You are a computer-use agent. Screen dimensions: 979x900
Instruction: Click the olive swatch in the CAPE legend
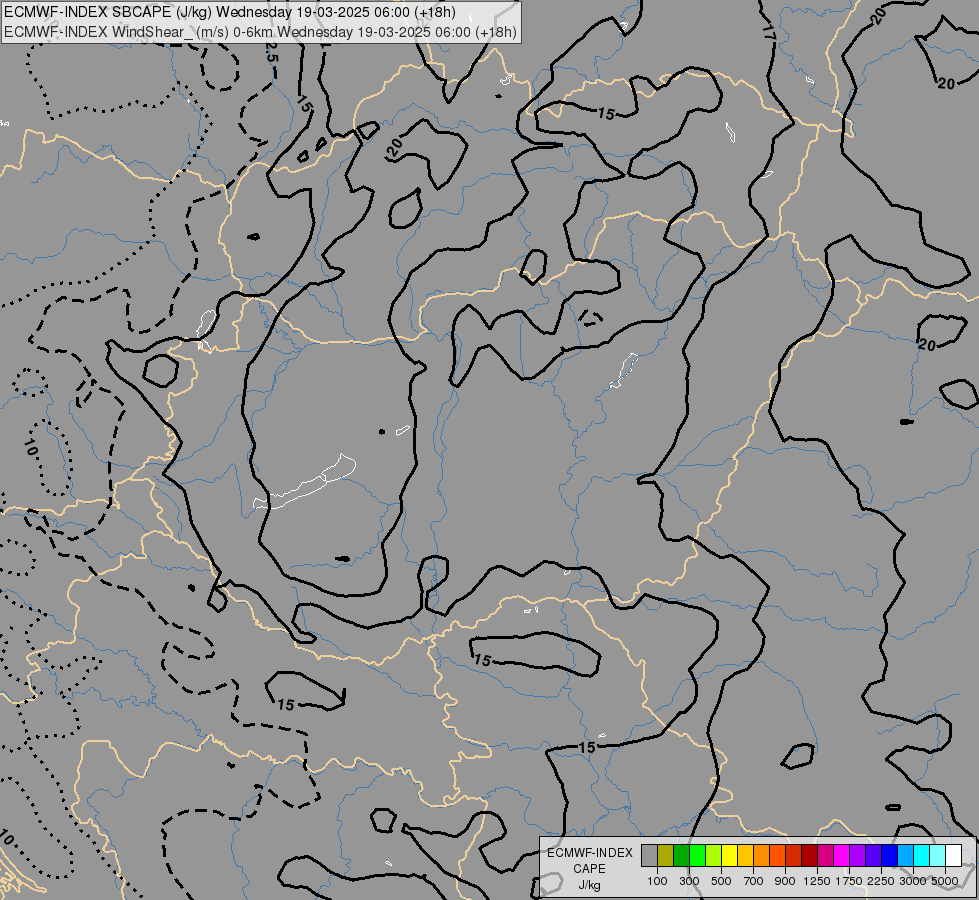666,856
